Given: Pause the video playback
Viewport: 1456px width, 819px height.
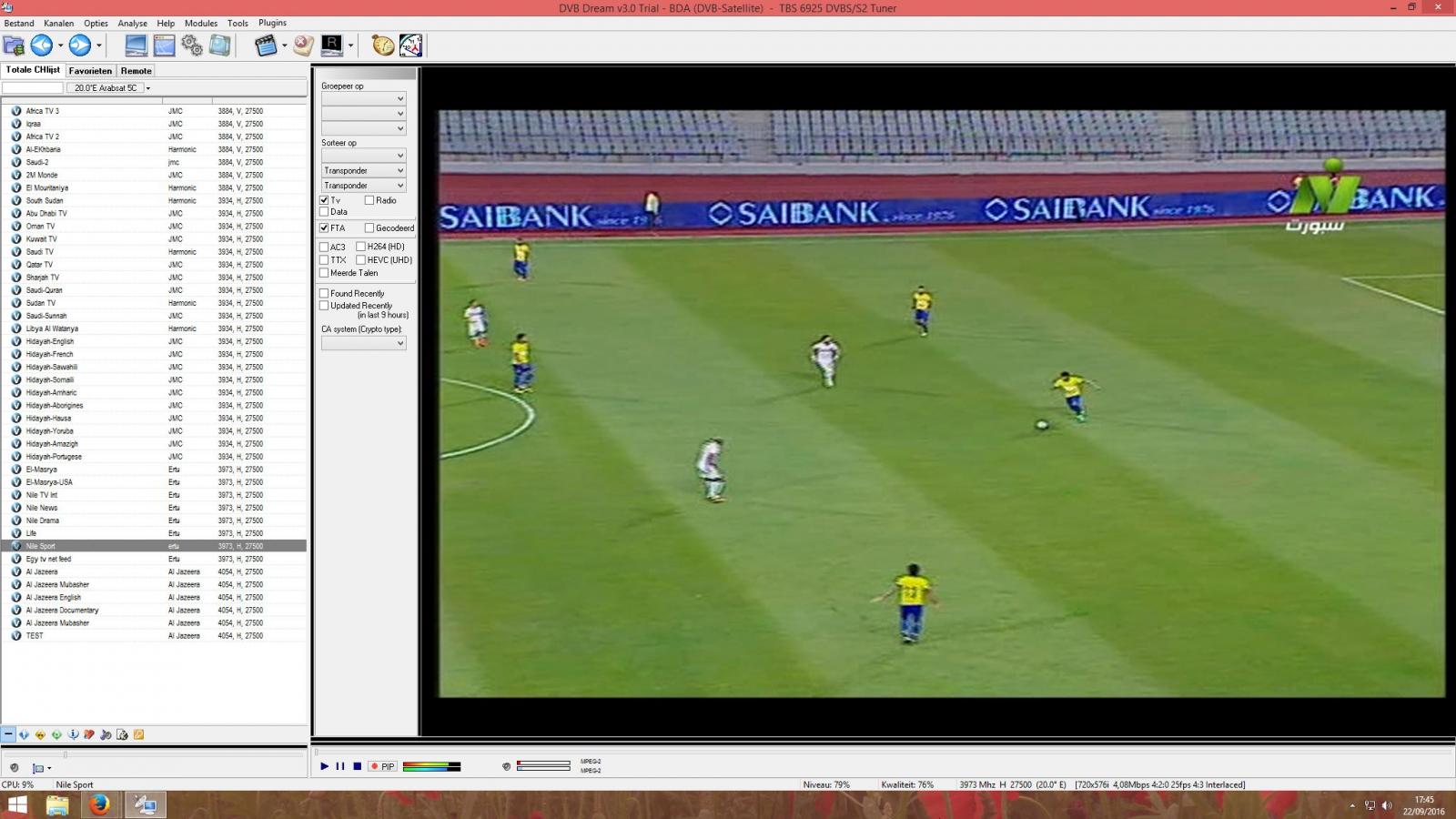Looking at the screenshot, I should pyautogui.click(x=340, y=766).
